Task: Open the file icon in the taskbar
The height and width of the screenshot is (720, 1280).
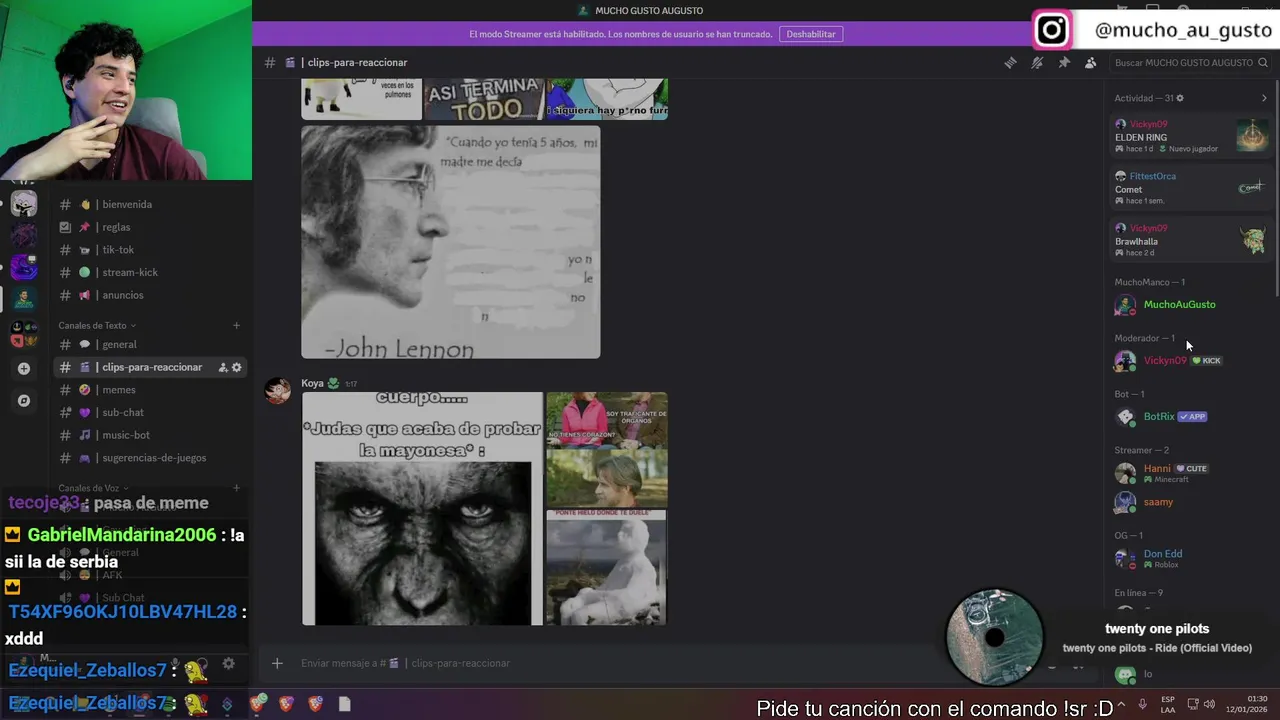Action: coord(345,704)
